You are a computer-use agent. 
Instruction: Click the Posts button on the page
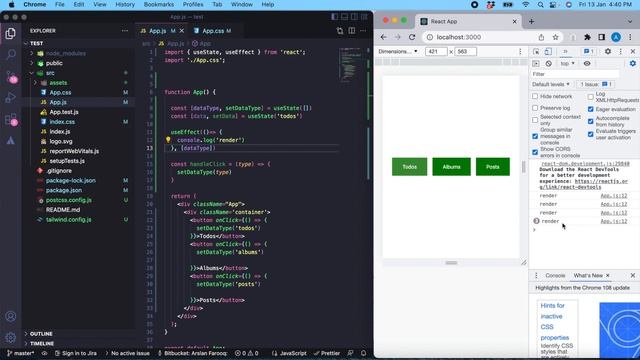click(493, 167)
